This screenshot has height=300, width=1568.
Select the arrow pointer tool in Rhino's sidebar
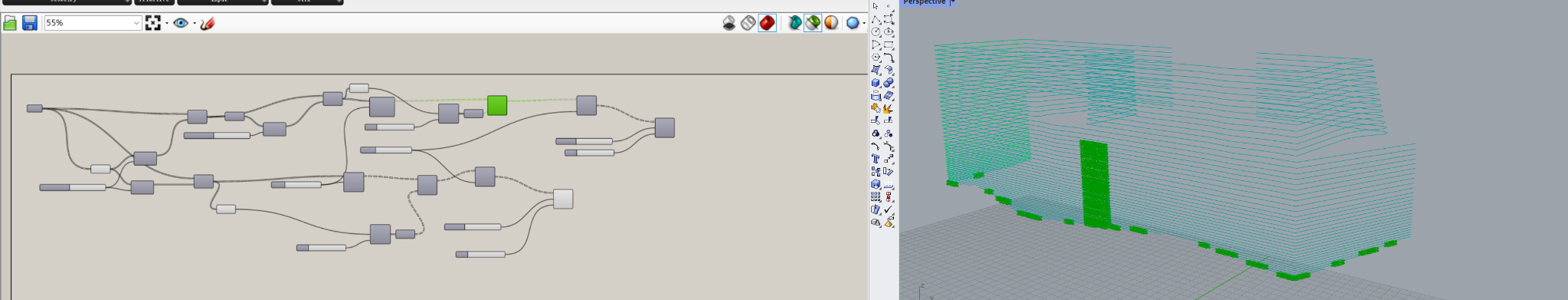(876, 6)
